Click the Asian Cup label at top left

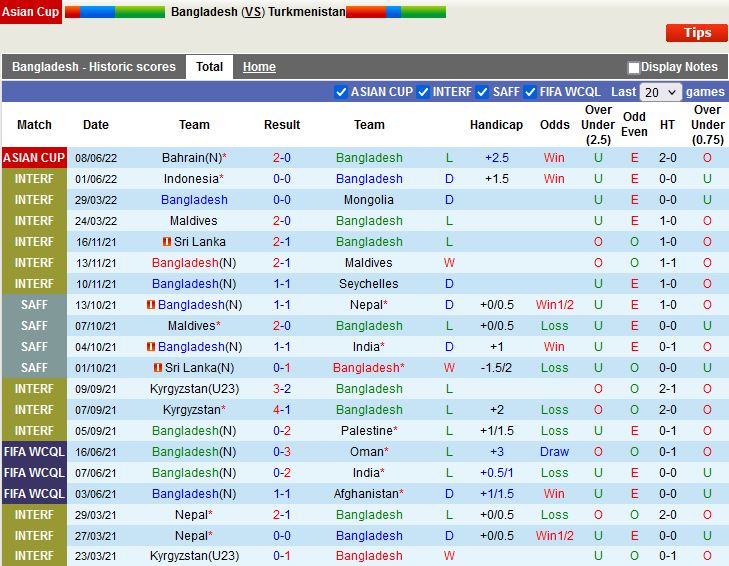[30, 12]
